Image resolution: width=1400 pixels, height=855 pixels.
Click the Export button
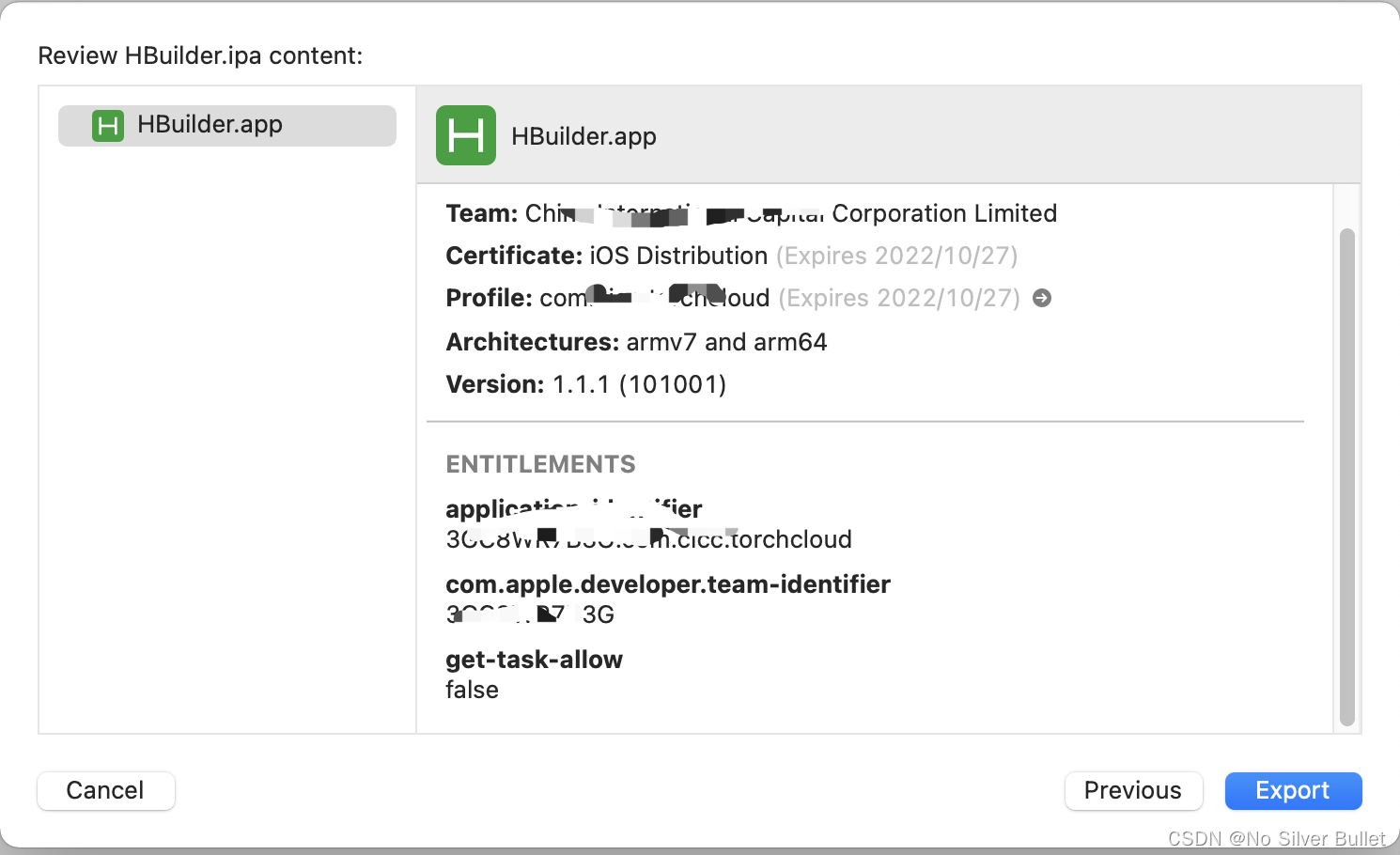[1293, 791]
